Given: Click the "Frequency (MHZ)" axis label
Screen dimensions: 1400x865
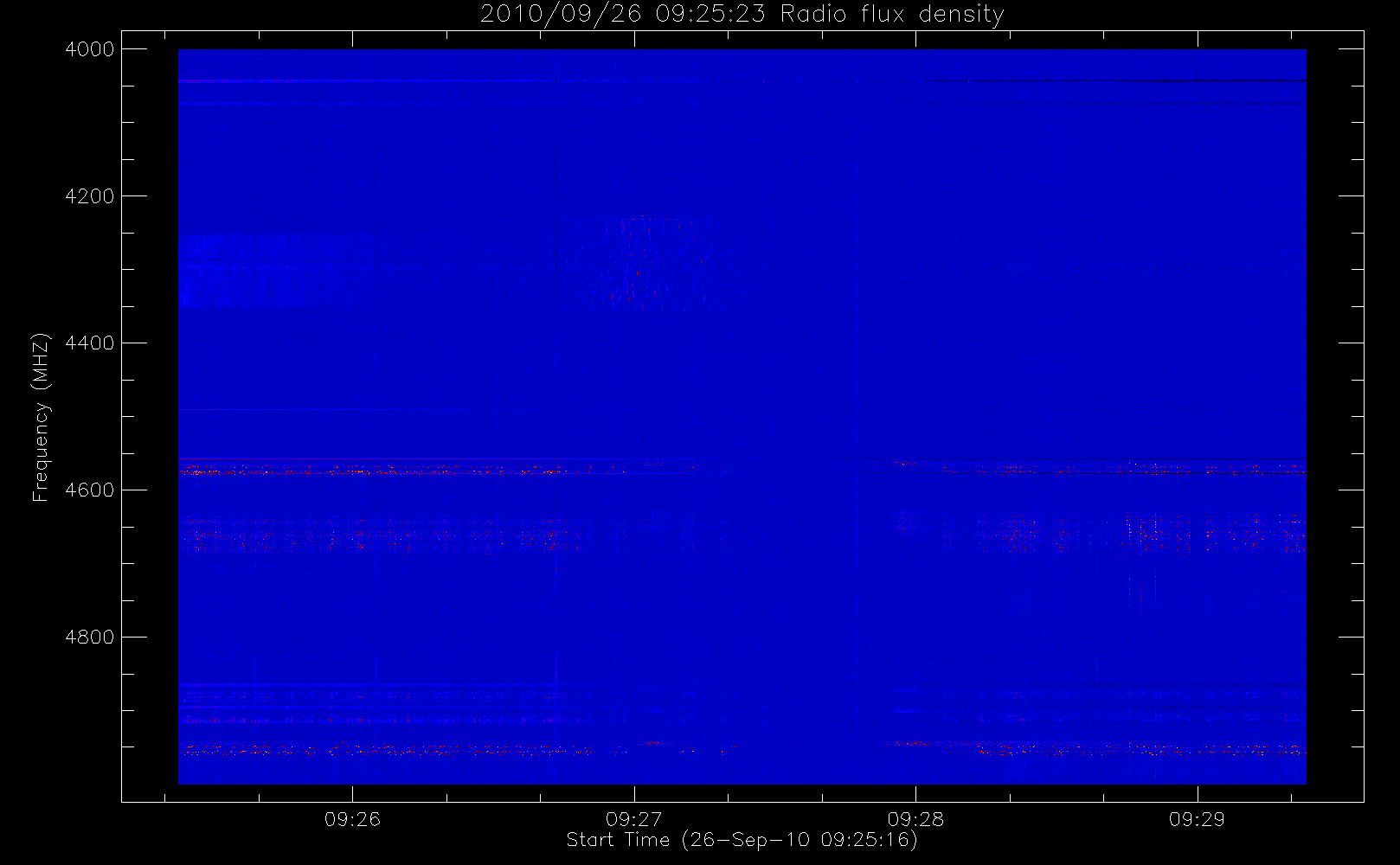Looking at the screenshot, I should pyautogui.click(x=41, y=418).
